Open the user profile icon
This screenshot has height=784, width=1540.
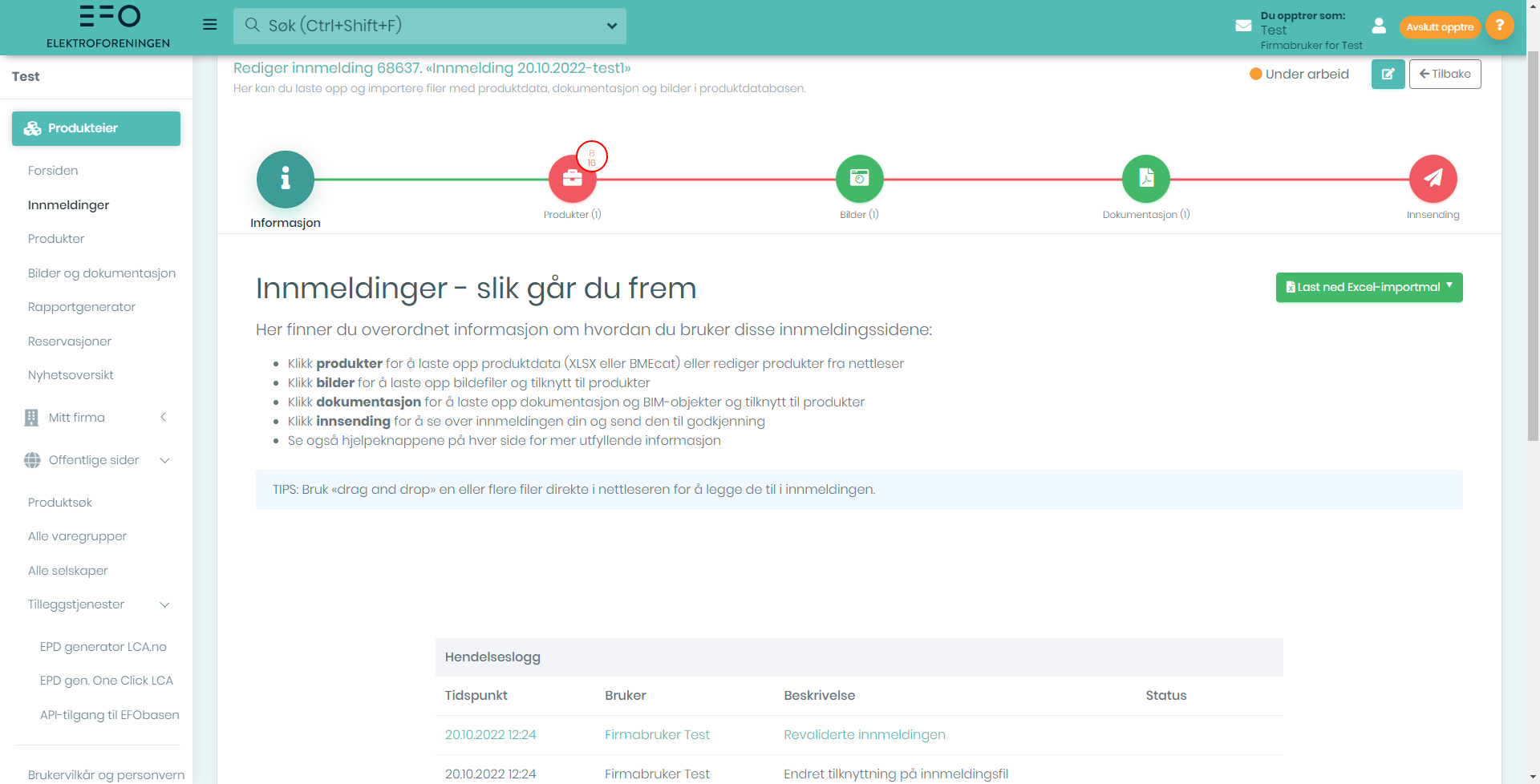click(1379, 26)
